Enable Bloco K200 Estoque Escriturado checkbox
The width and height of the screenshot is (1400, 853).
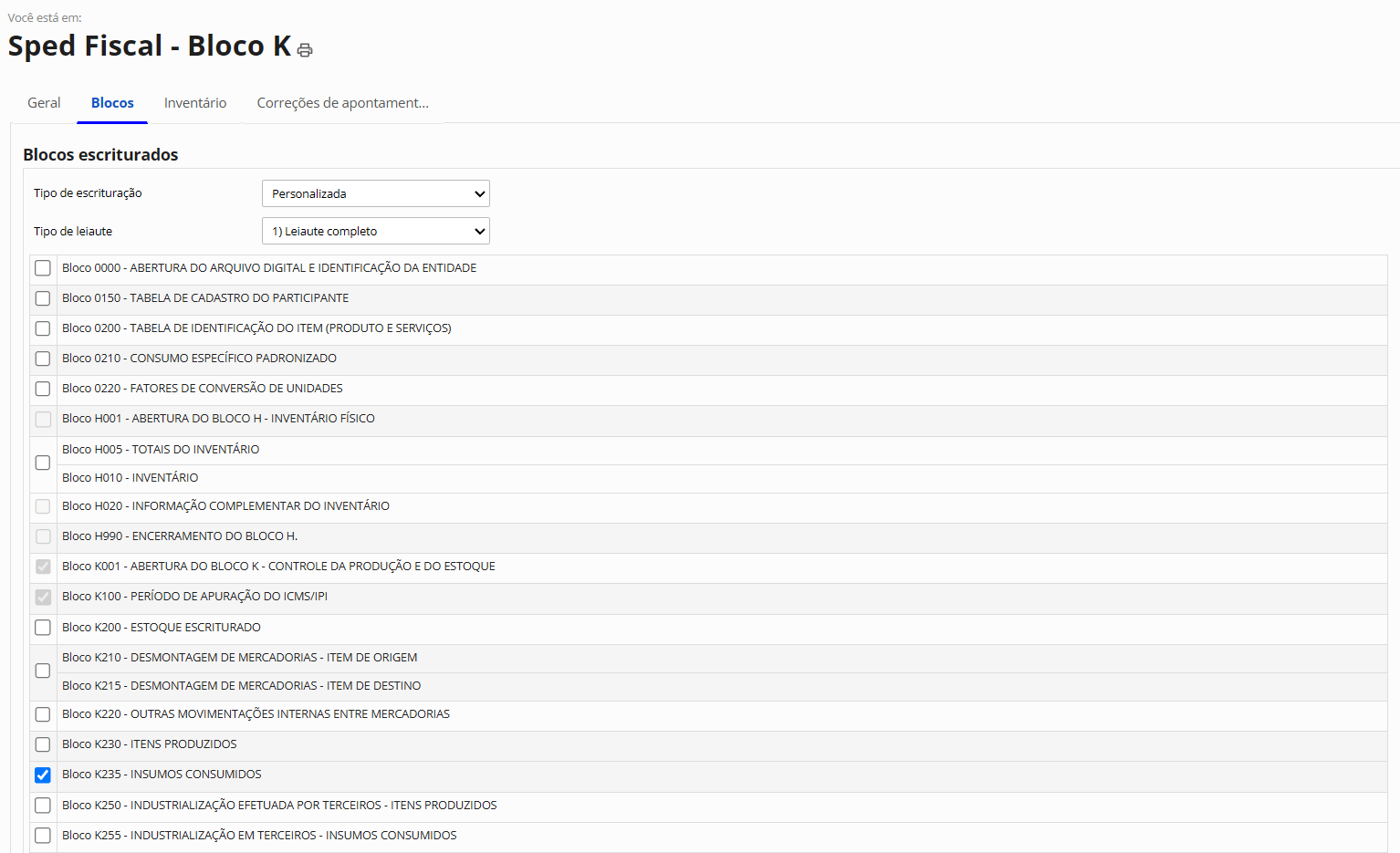pyautogui.click(x=43, y=628)
